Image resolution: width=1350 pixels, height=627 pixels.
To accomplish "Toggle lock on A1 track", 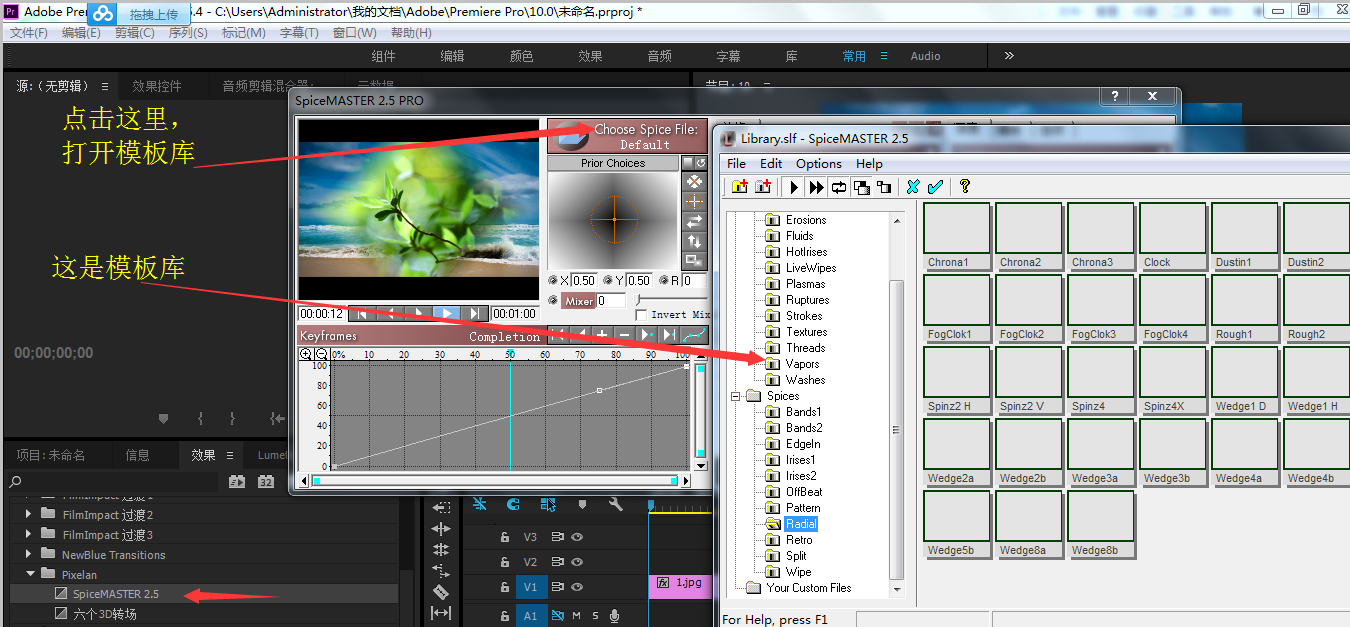I will coord(505,616).
